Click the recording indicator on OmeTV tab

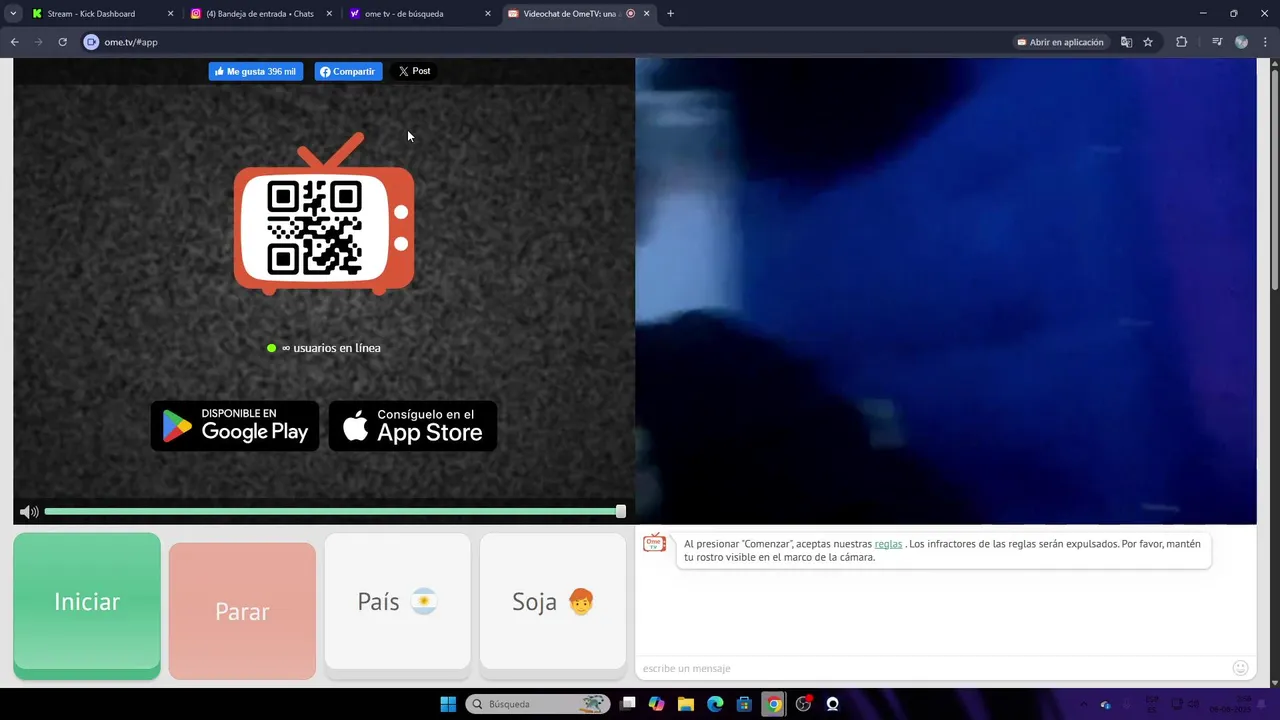(x=630, y=14)
